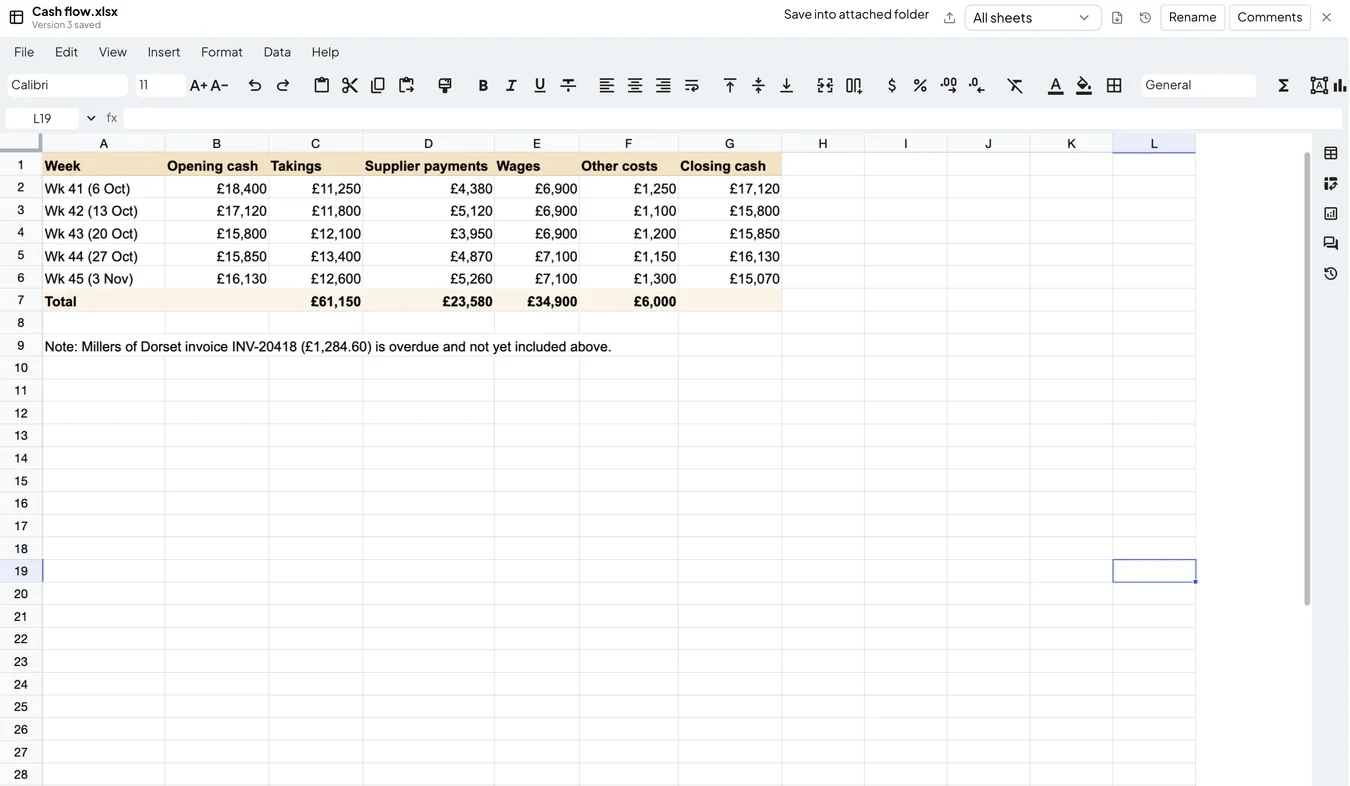Click the Undo arrow in the toolbar
1350x786 pixels.
click(255, 86)
